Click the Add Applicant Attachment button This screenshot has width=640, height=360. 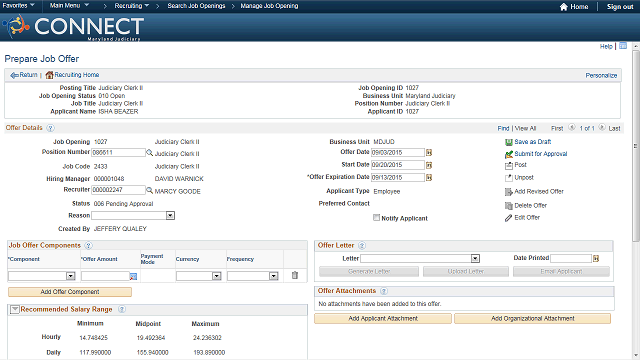(x=383, y=318)
